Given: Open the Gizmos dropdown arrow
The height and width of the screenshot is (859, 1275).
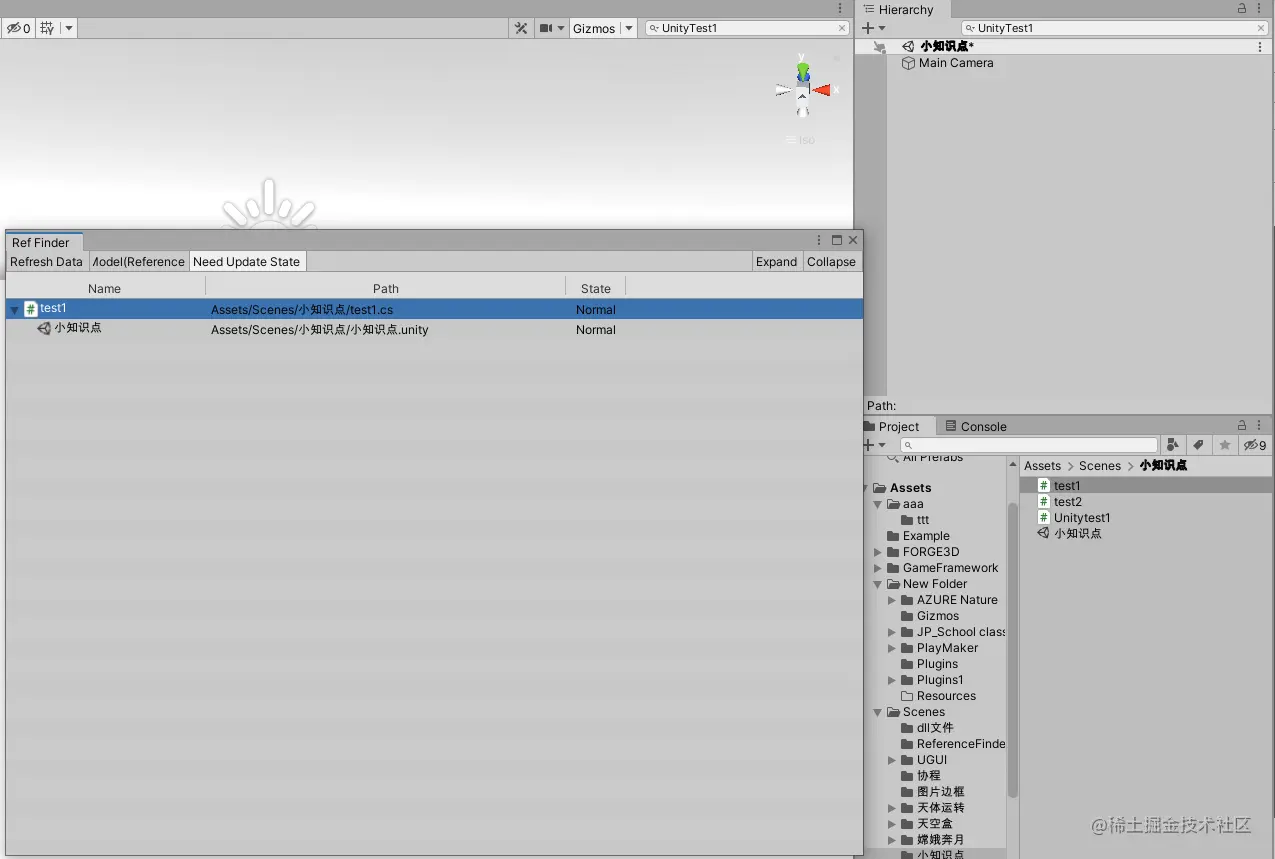Looking at the screenshot, I should point(629,28).
